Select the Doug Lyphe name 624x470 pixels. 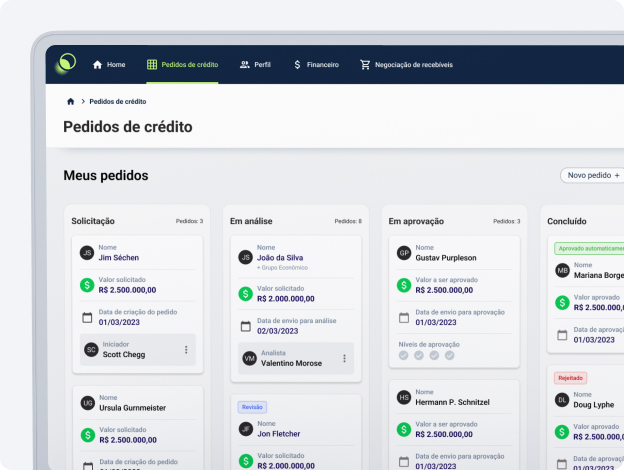(x=594, y=405)
